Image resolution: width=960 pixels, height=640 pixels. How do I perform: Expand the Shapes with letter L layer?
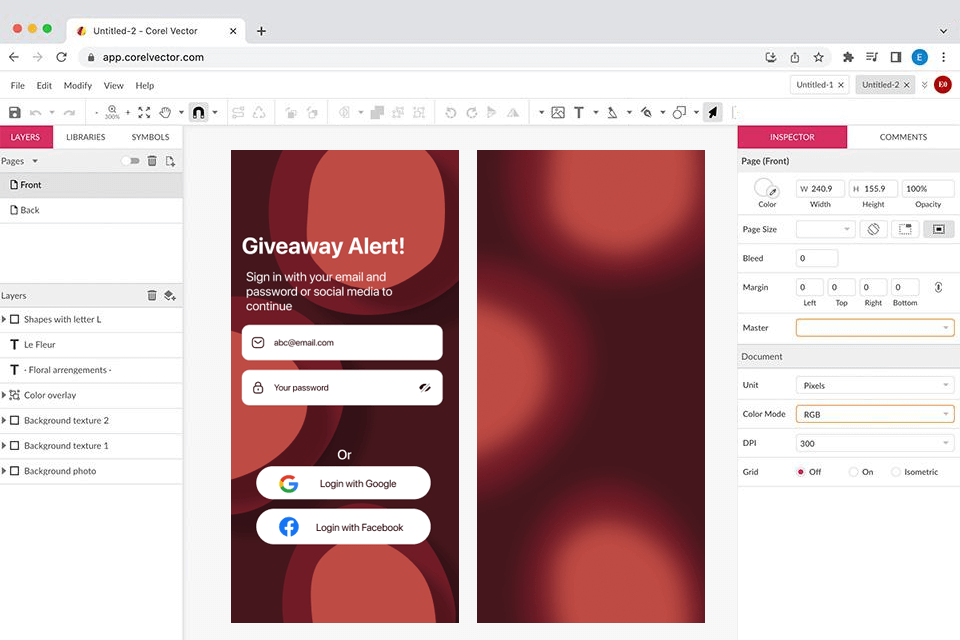pyautogui.click(x=4, y=320)
